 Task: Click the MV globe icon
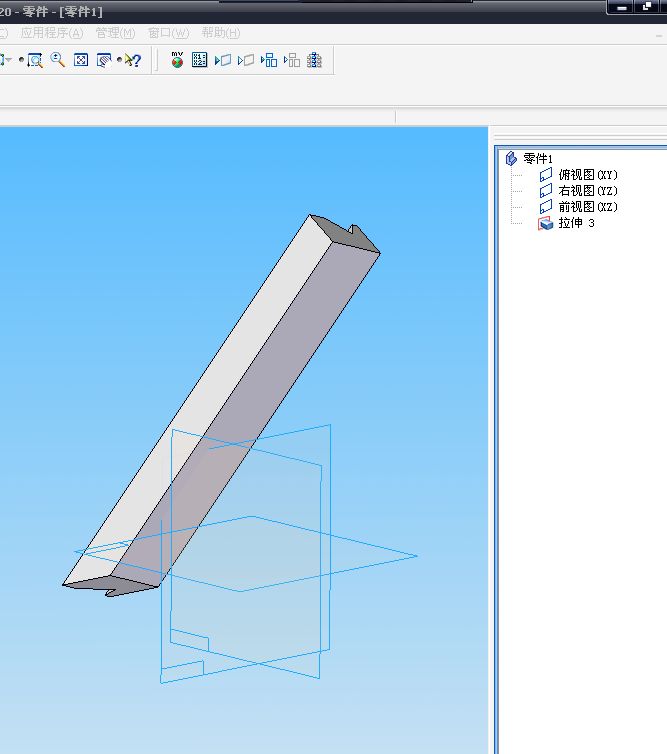pos(177,60)
